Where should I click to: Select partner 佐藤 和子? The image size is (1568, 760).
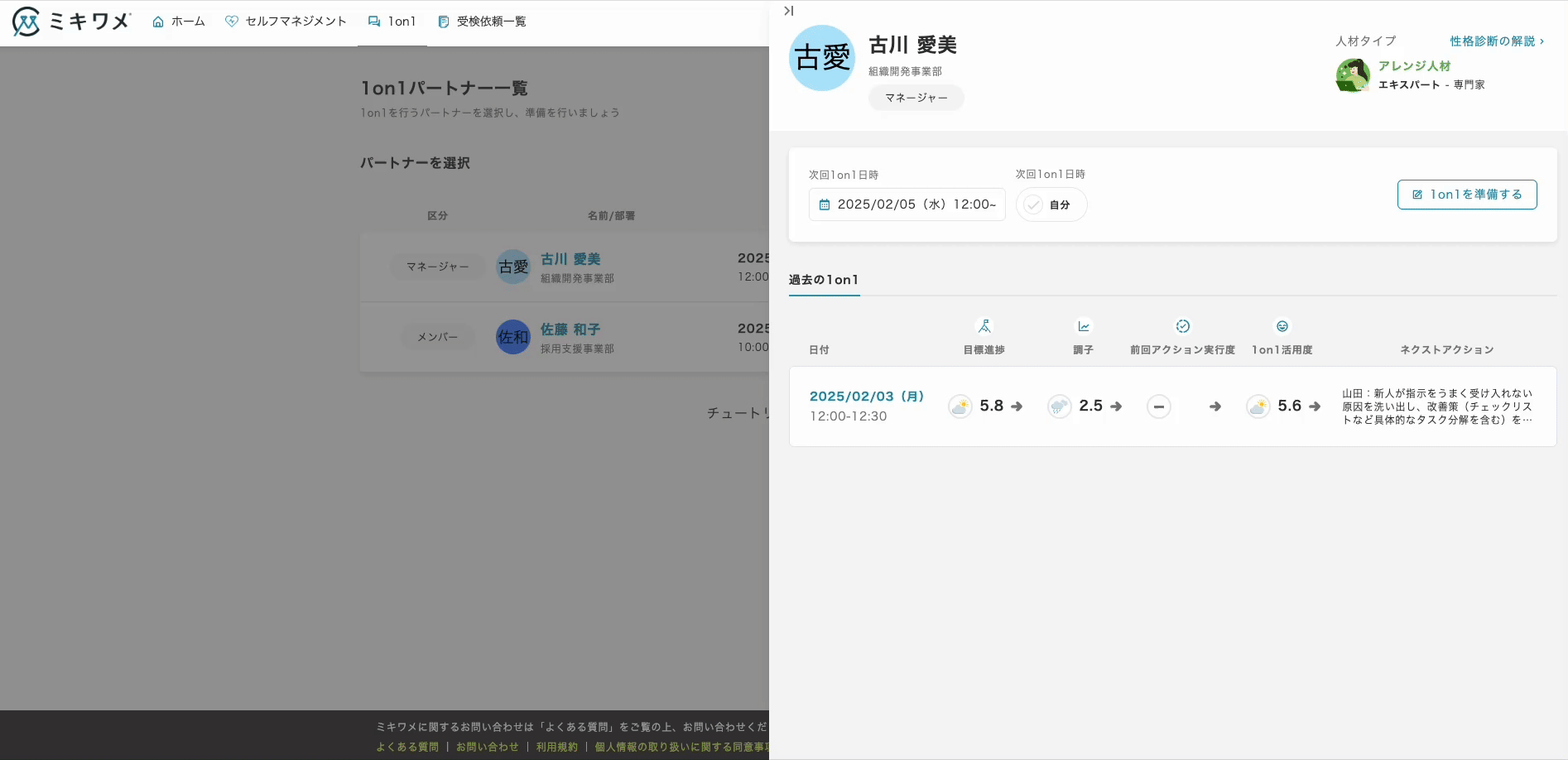pos(570,329)
